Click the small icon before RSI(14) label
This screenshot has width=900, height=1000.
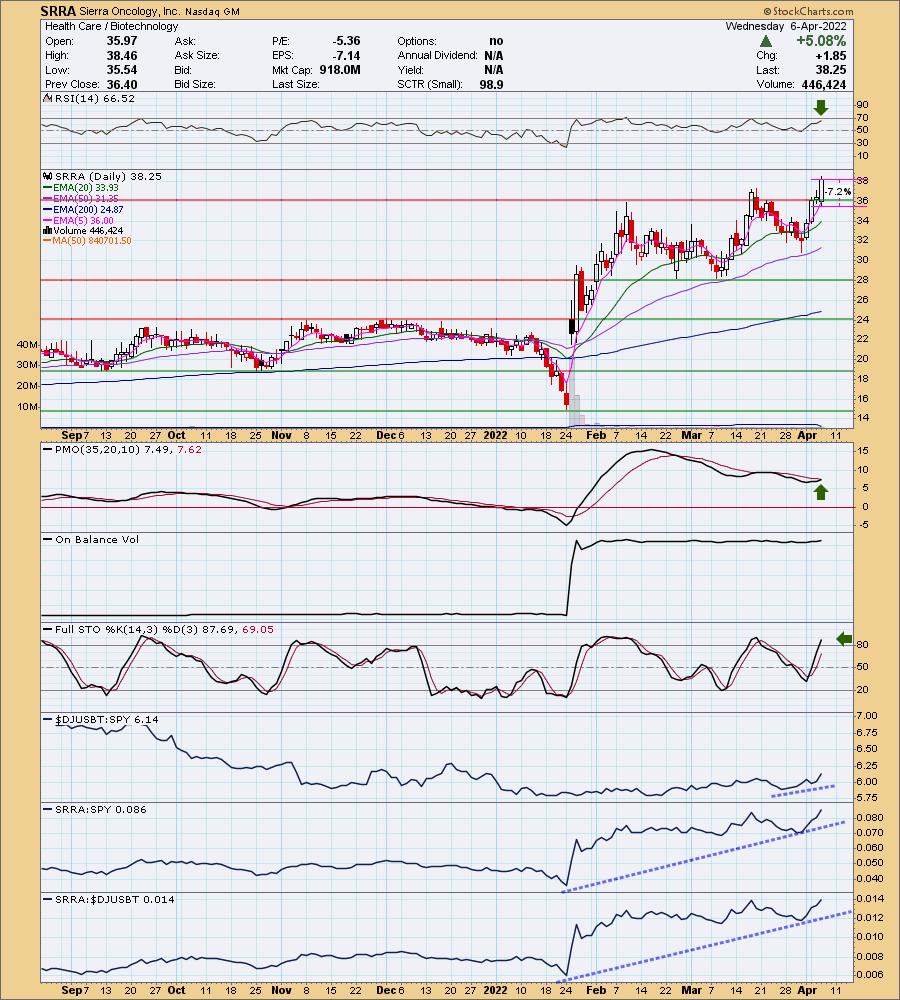point(47,98)
